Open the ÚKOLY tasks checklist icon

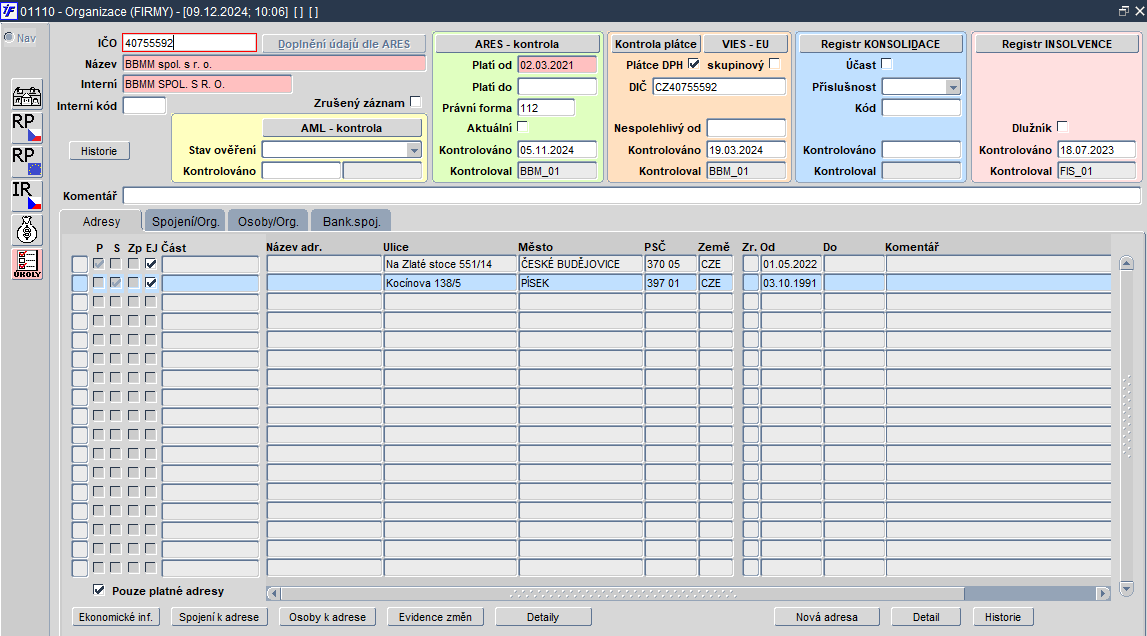click(x=27, y=264)
